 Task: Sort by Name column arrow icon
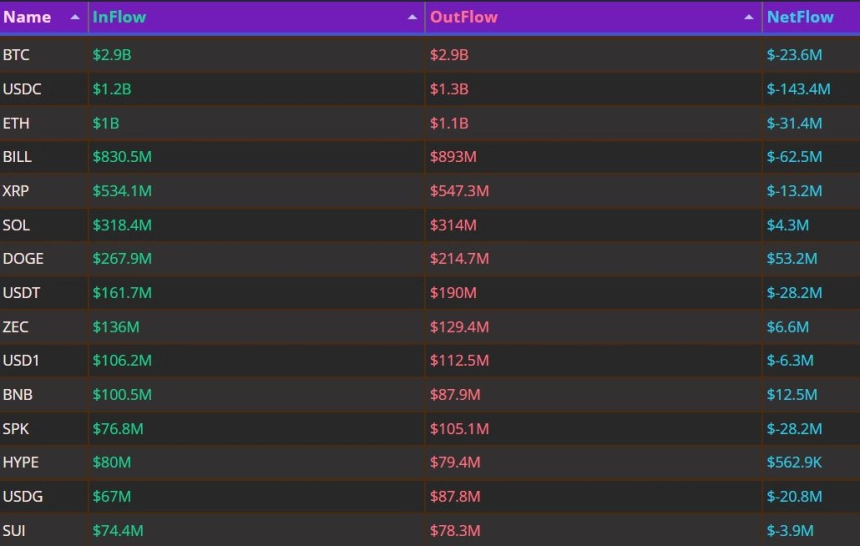click(x=75, y=17)
